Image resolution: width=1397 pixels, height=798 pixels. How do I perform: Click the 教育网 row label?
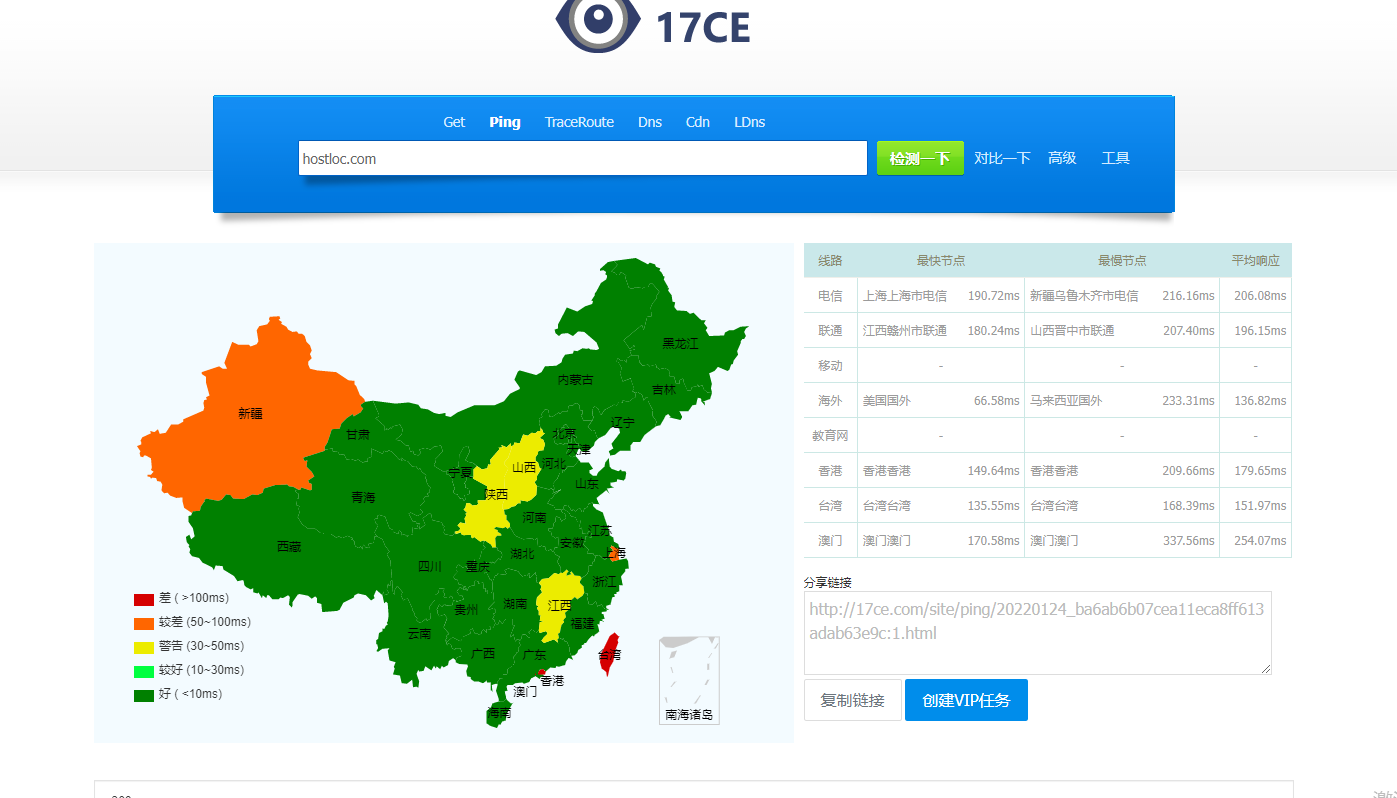830,436
